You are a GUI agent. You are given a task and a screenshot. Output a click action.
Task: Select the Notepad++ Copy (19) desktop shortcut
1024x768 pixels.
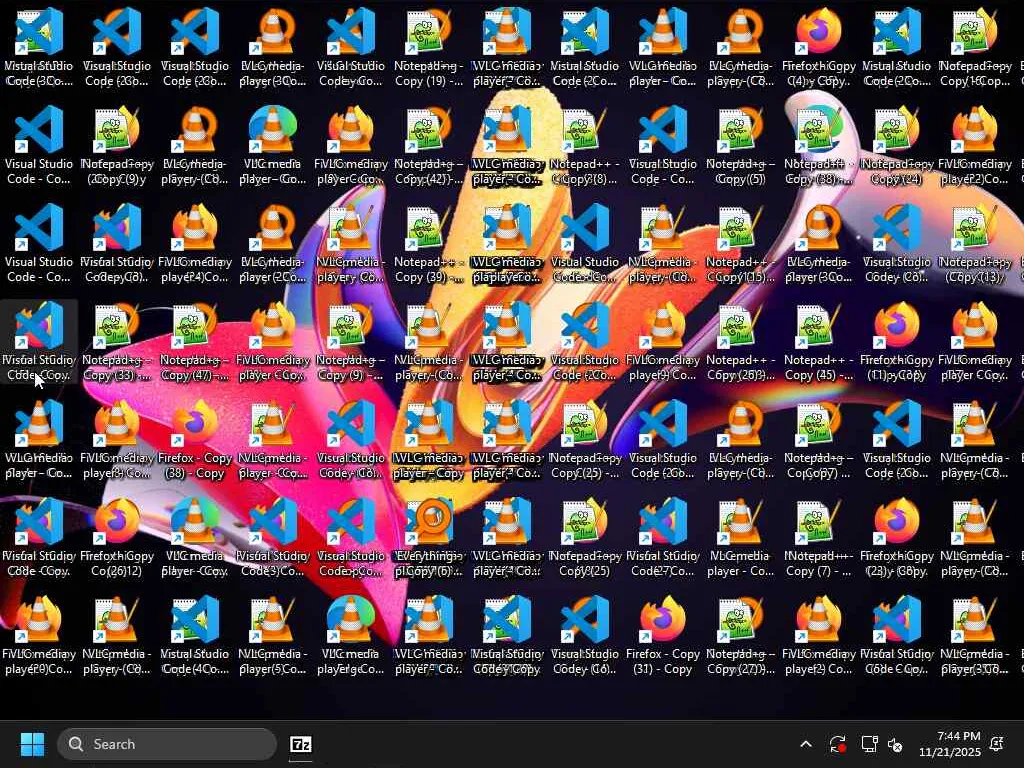428,47
